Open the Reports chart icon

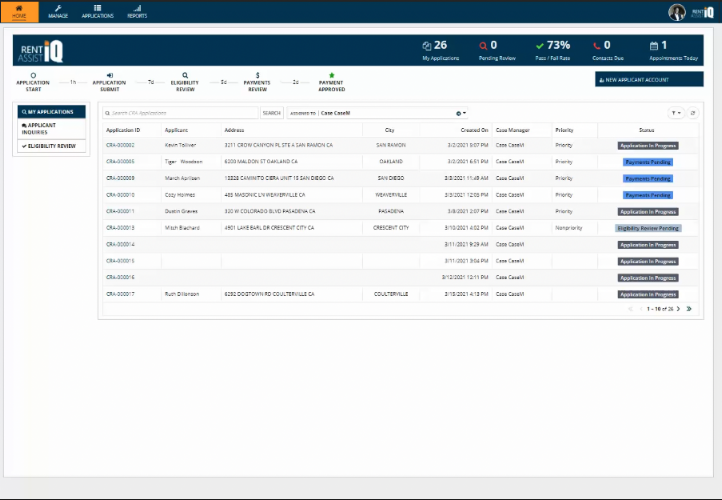(x=137, y=11)
